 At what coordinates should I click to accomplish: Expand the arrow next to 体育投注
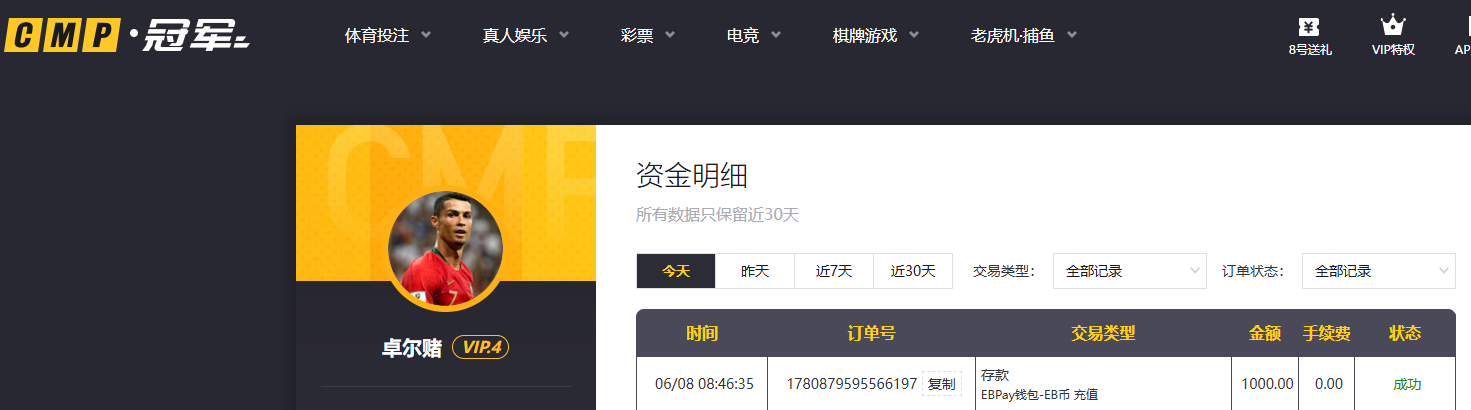coord(426,35)
